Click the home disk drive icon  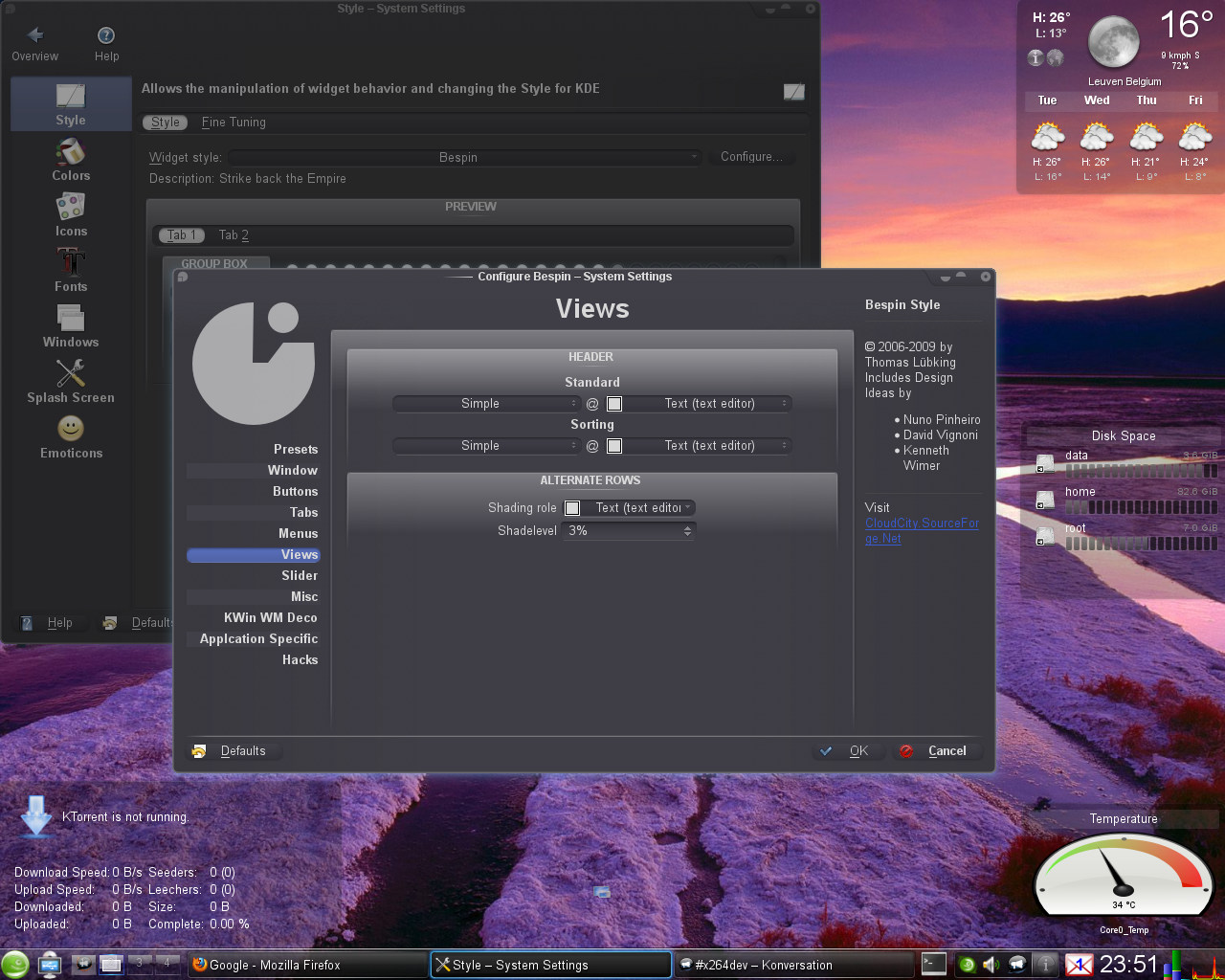[x=1045, y=500]
